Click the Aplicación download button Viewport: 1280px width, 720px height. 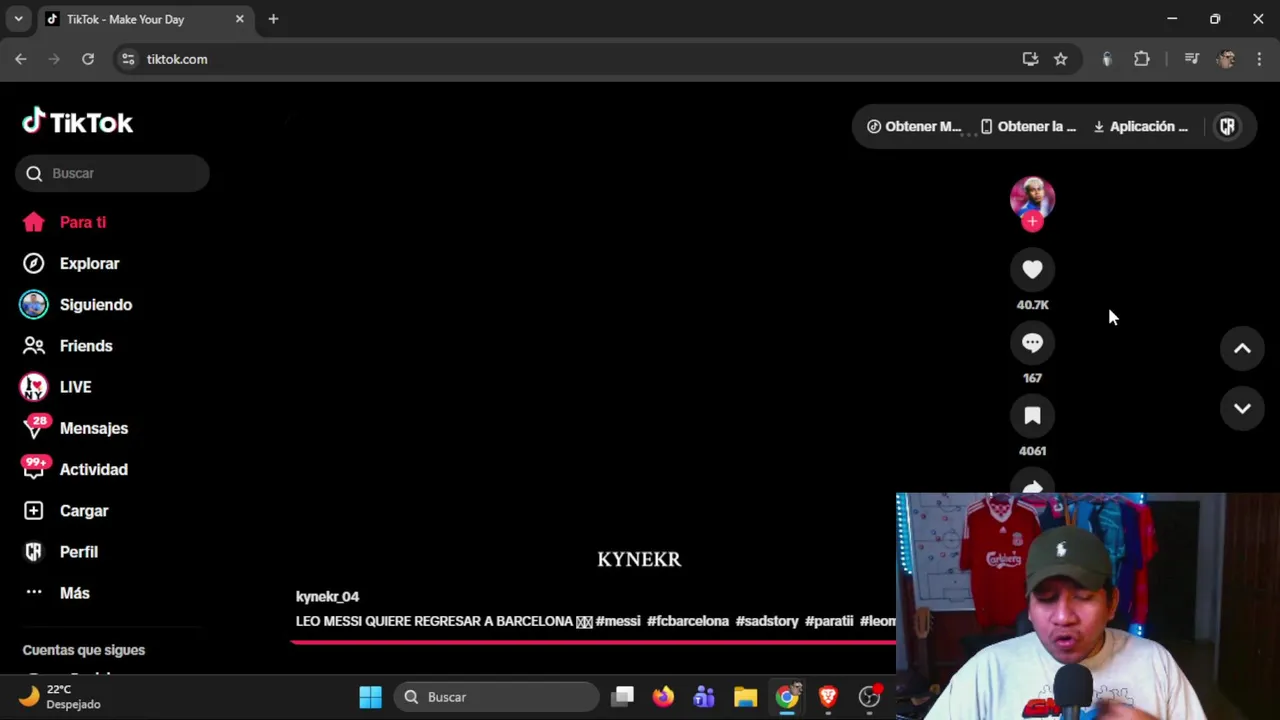1141,126
